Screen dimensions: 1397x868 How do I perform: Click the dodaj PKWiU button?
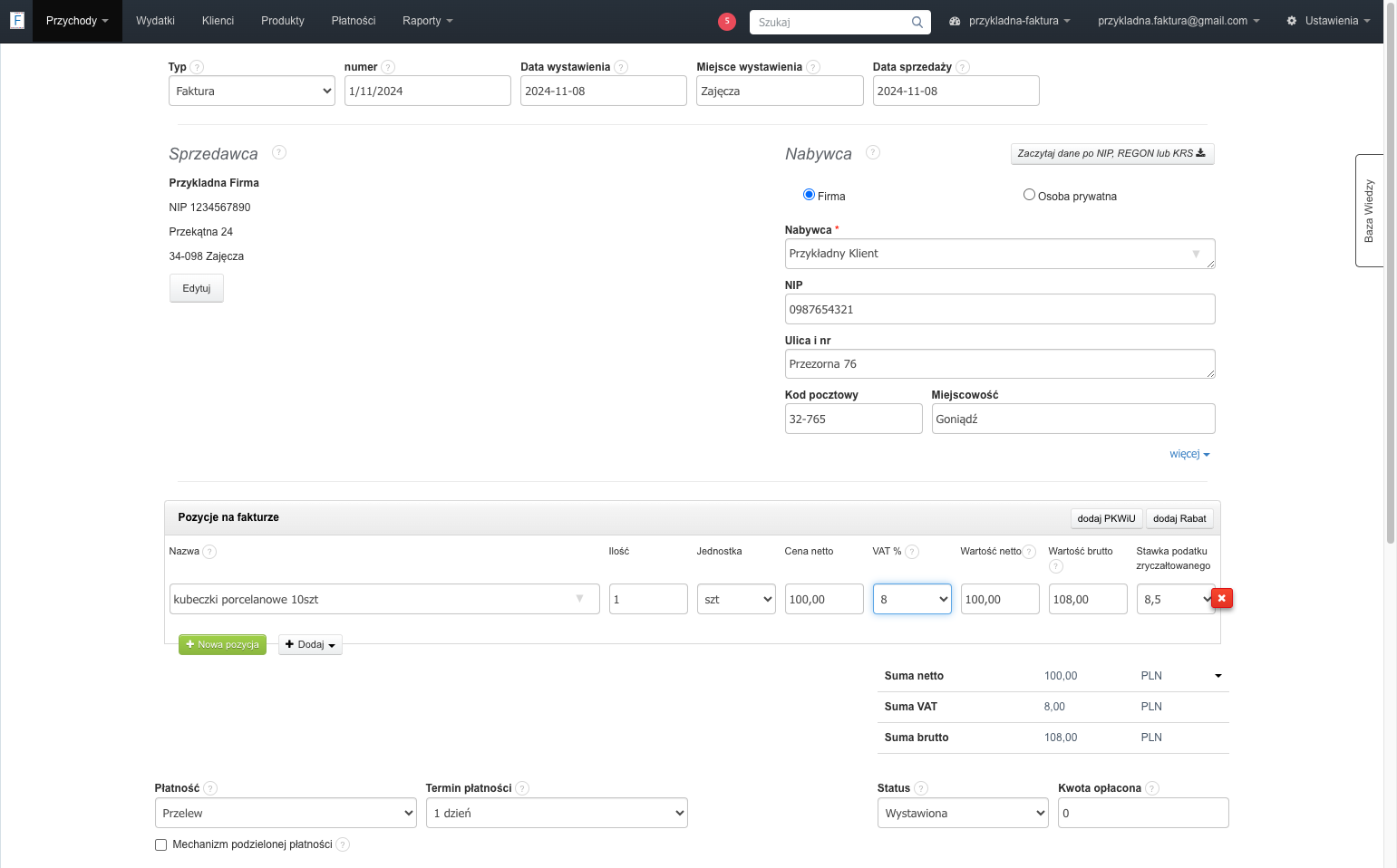tap(1106, 518)
